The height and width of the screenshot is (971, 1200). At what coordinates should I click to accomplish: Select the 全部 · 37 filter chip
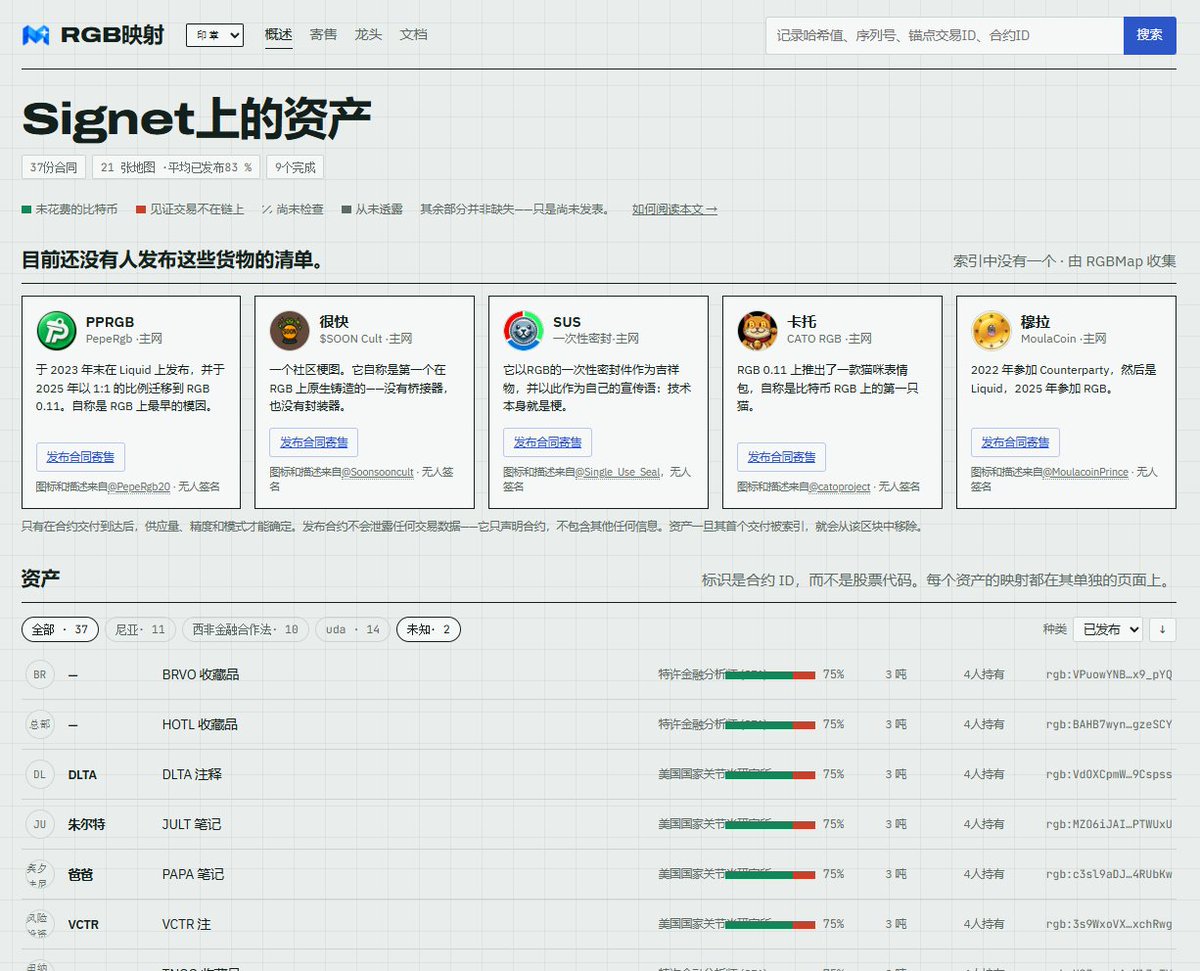point(60,629)
